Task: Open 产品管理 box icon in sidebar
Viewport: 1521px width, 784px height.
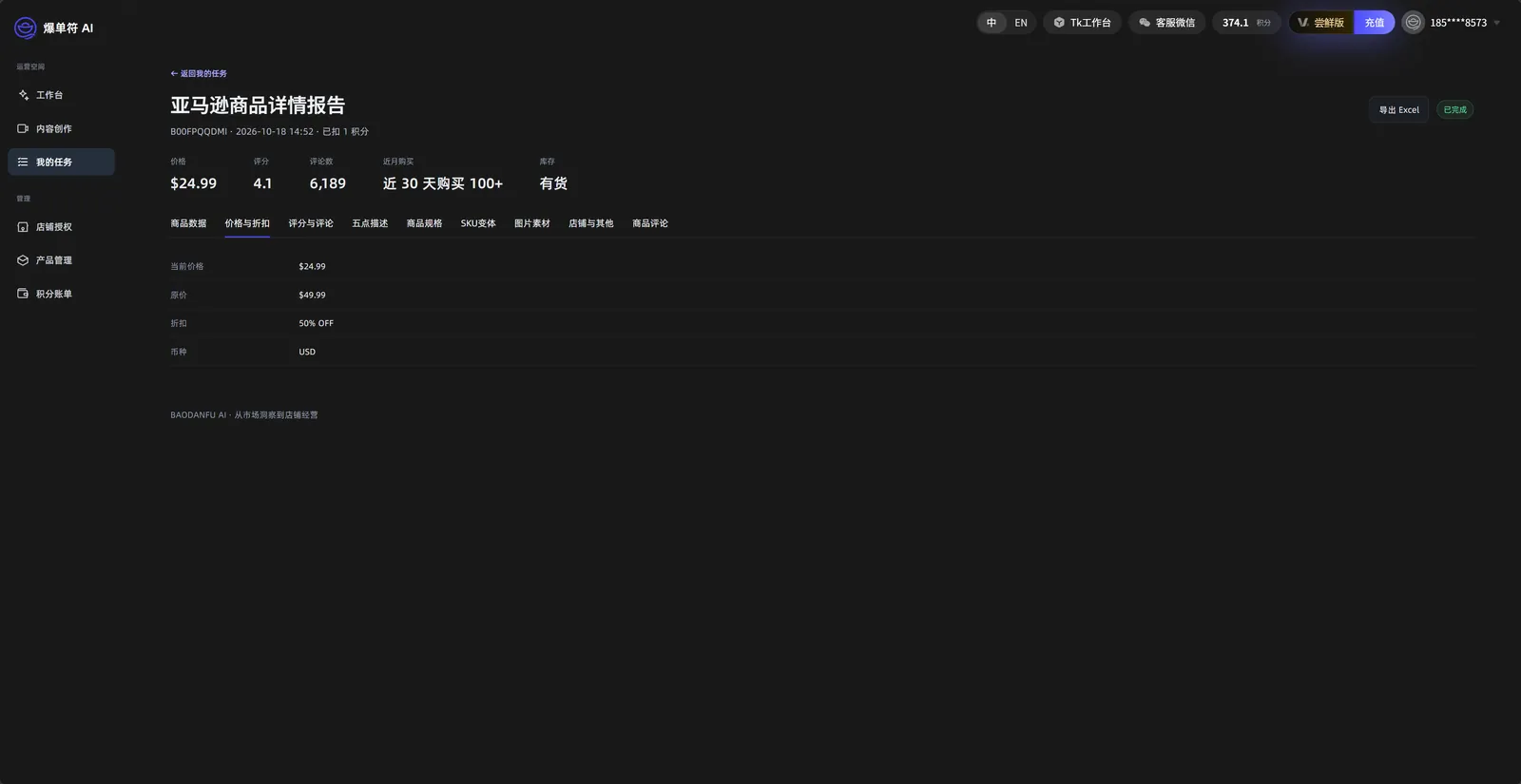Action: click(23, 260)
